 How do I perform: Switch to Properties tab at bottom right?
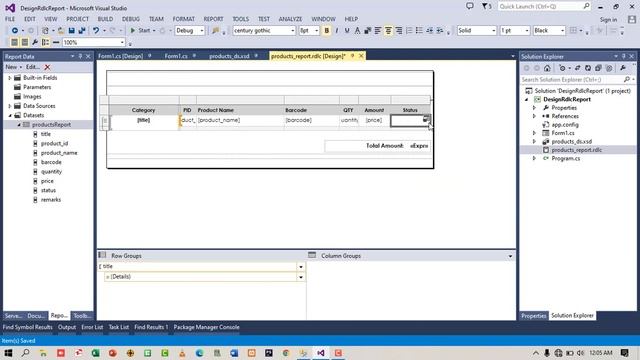533,316
